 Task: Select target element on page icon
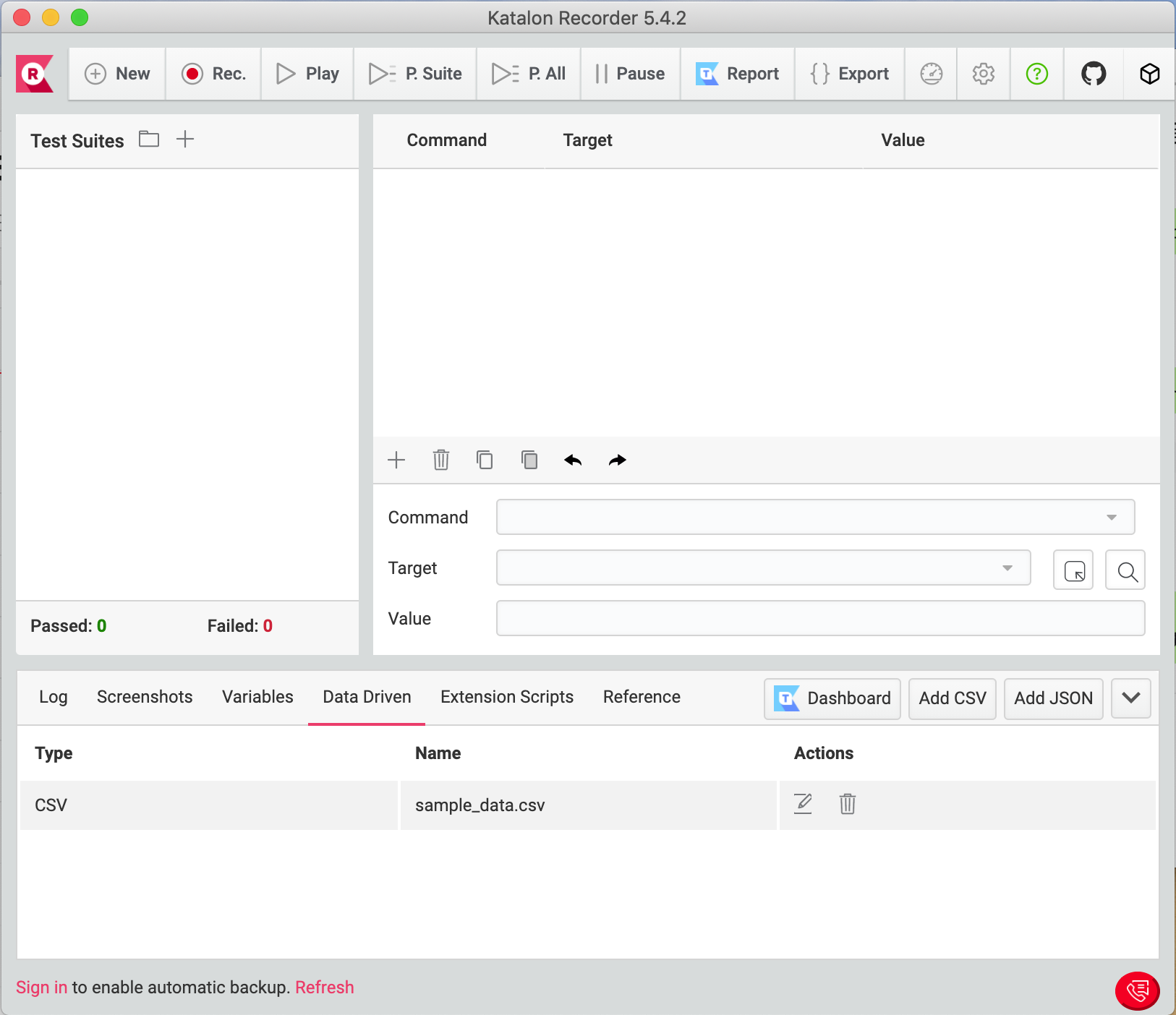coord(1073,570)
